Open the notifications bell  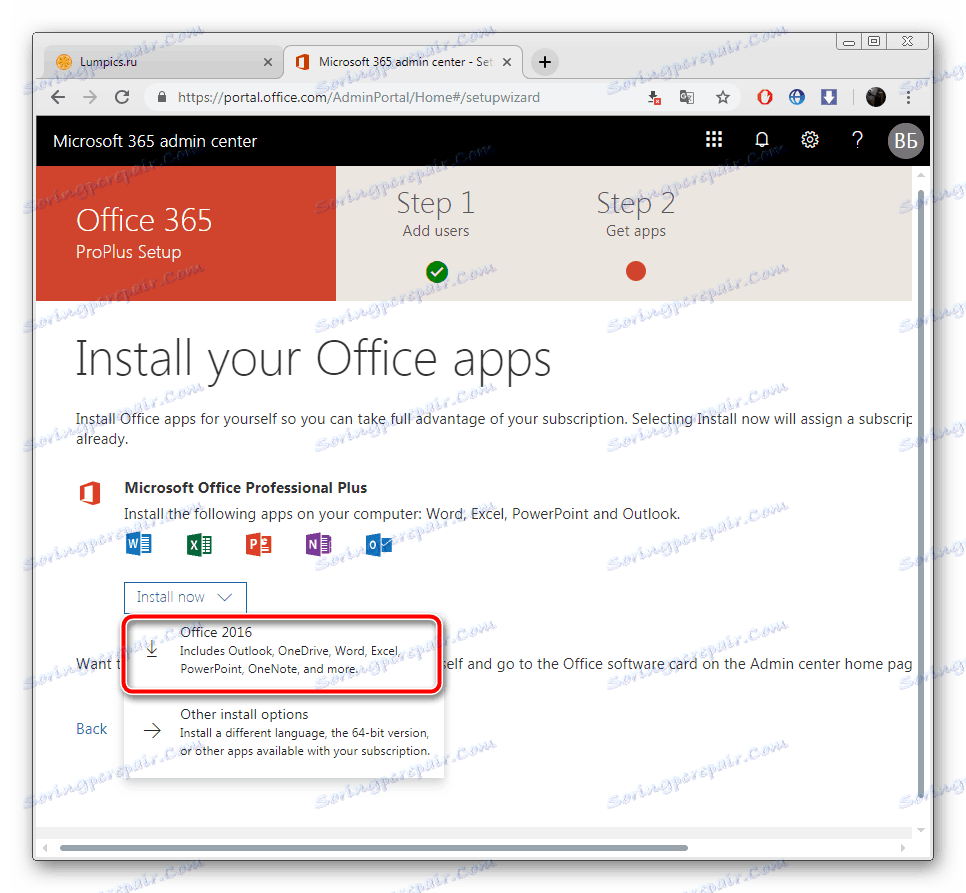point(761,140)
